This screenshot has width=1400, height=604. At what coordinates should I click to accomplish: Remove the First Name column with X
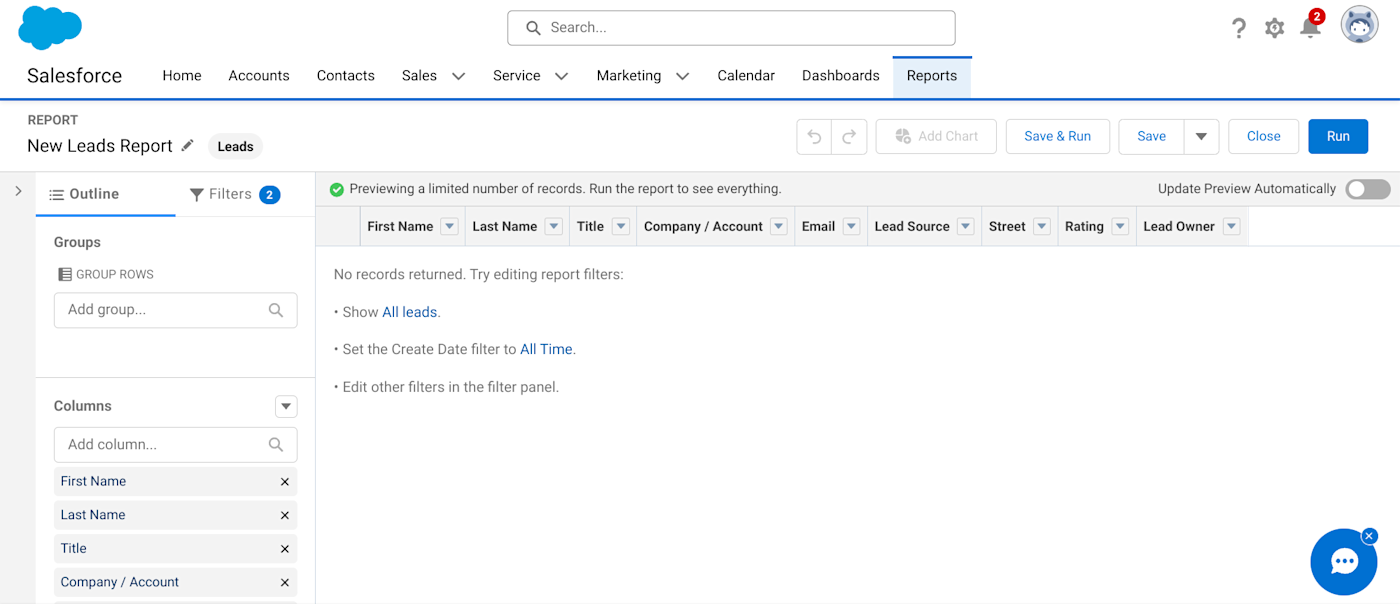click(285, 482)
